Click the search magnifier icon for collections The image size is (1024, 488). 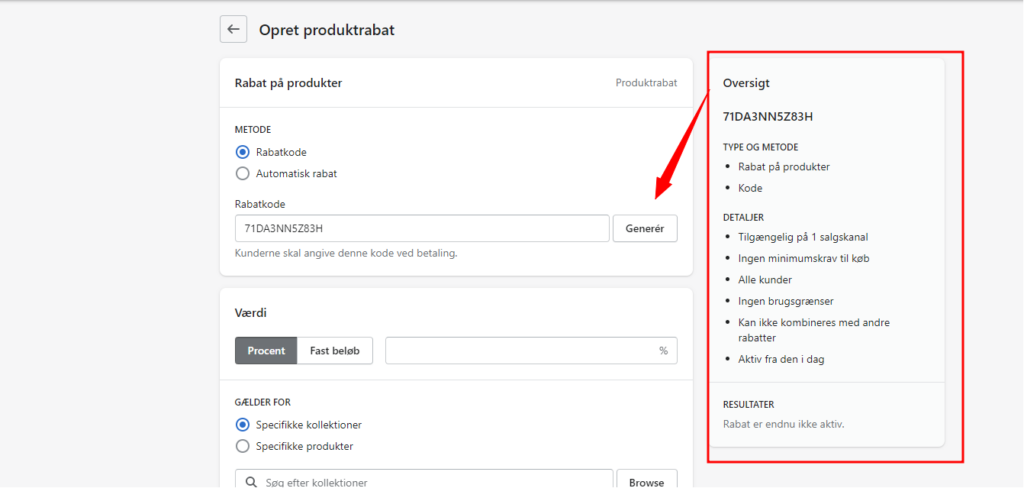point(251,482)
